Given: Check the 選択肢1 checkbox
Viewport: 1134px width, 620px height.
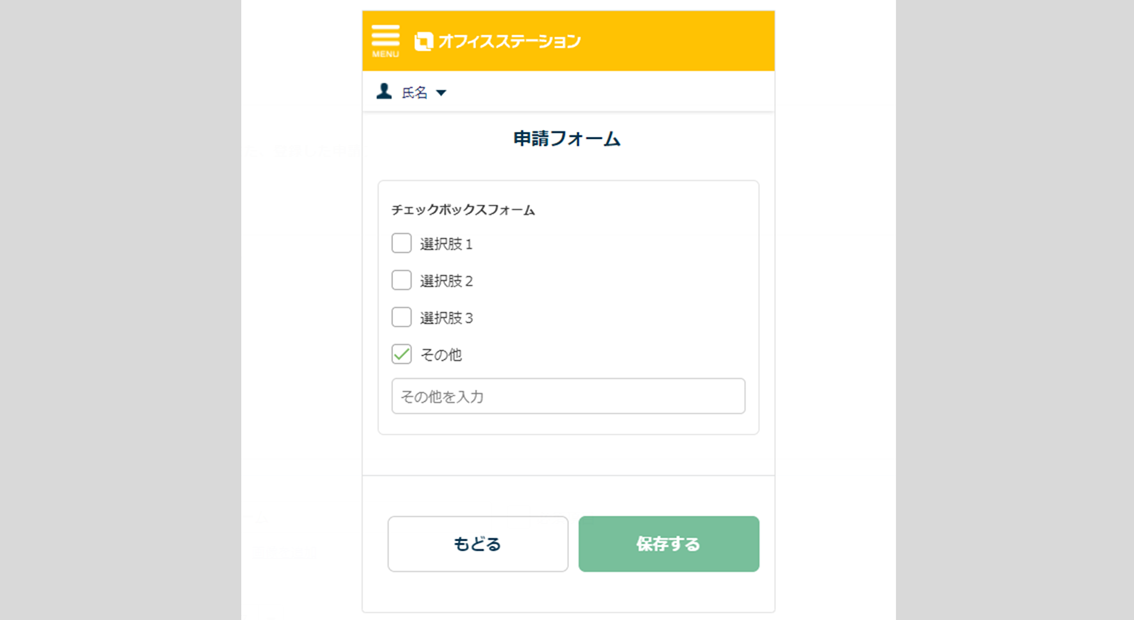Looking at the screenshot, I should 402,243.
